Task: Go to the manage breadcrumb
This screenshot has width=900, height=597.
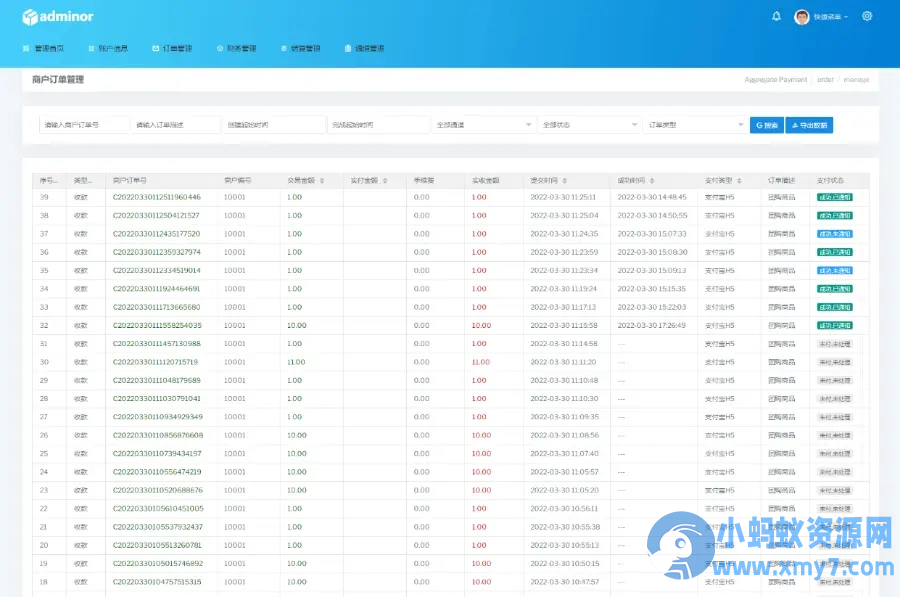Action: click(856, 80)
